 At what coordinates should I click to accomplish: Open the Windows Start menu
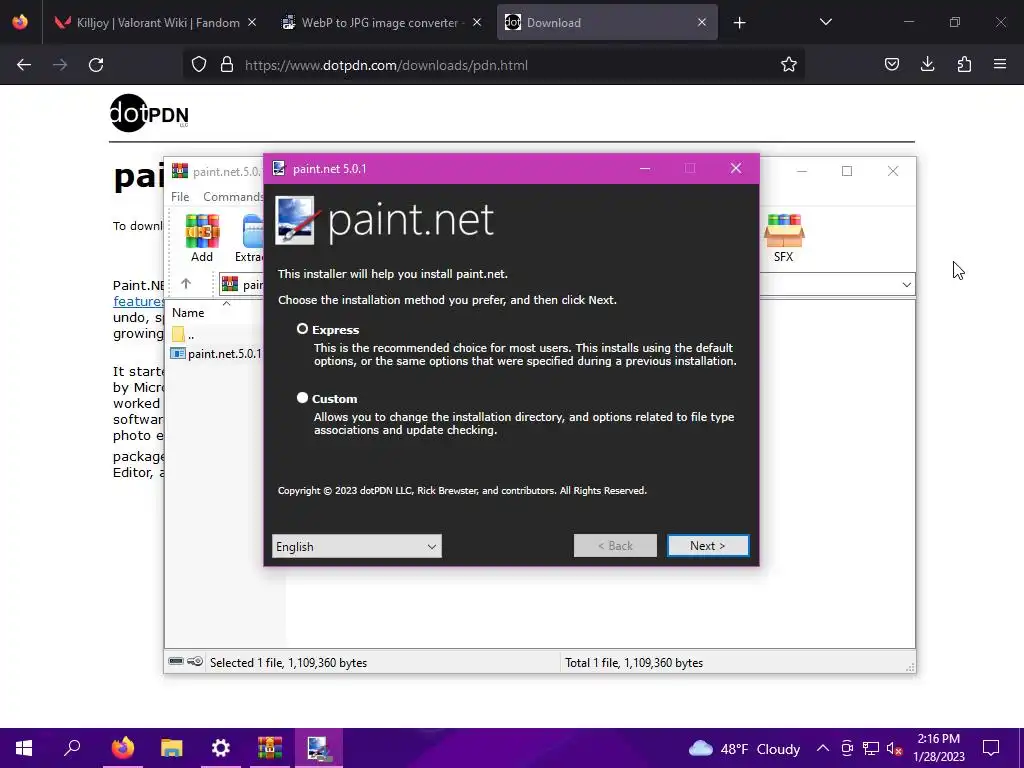click(x=24, y=748)
